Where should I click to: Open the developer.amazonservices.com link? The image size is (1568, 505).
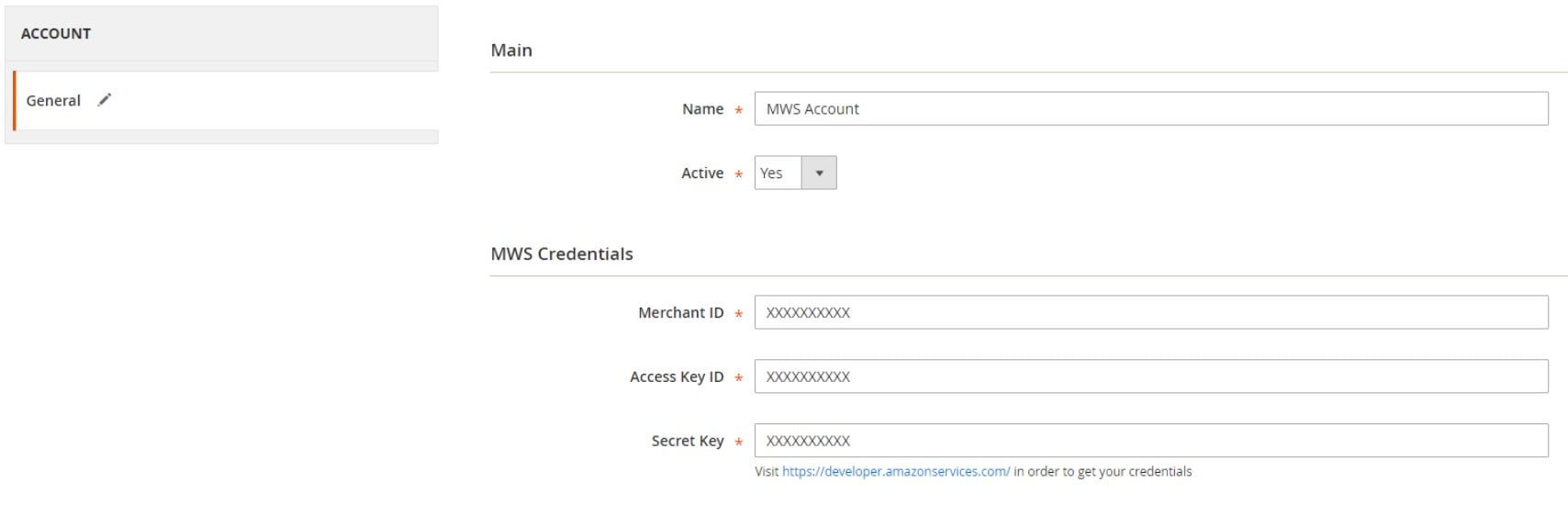pyautogui.click(x=896, y=472)
